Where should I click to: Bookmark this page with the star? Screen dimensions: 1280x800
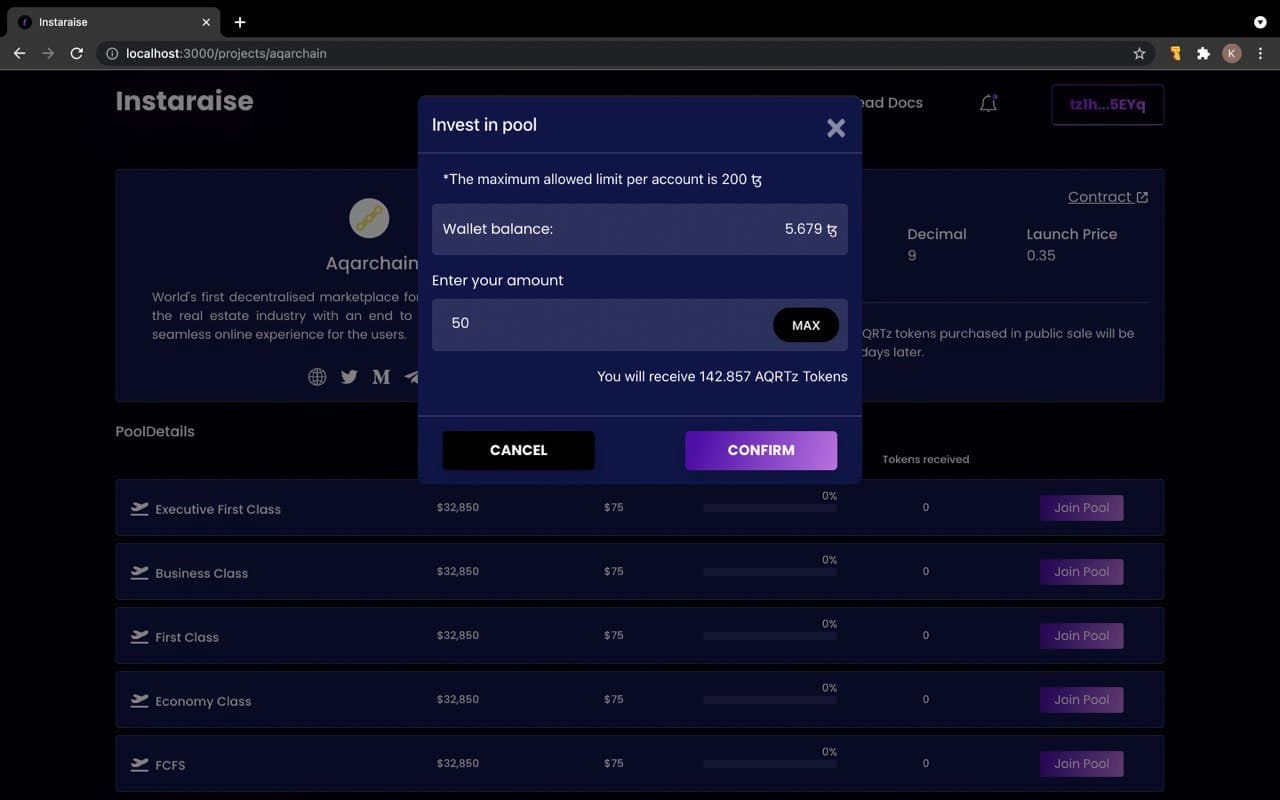(1139, 53)
